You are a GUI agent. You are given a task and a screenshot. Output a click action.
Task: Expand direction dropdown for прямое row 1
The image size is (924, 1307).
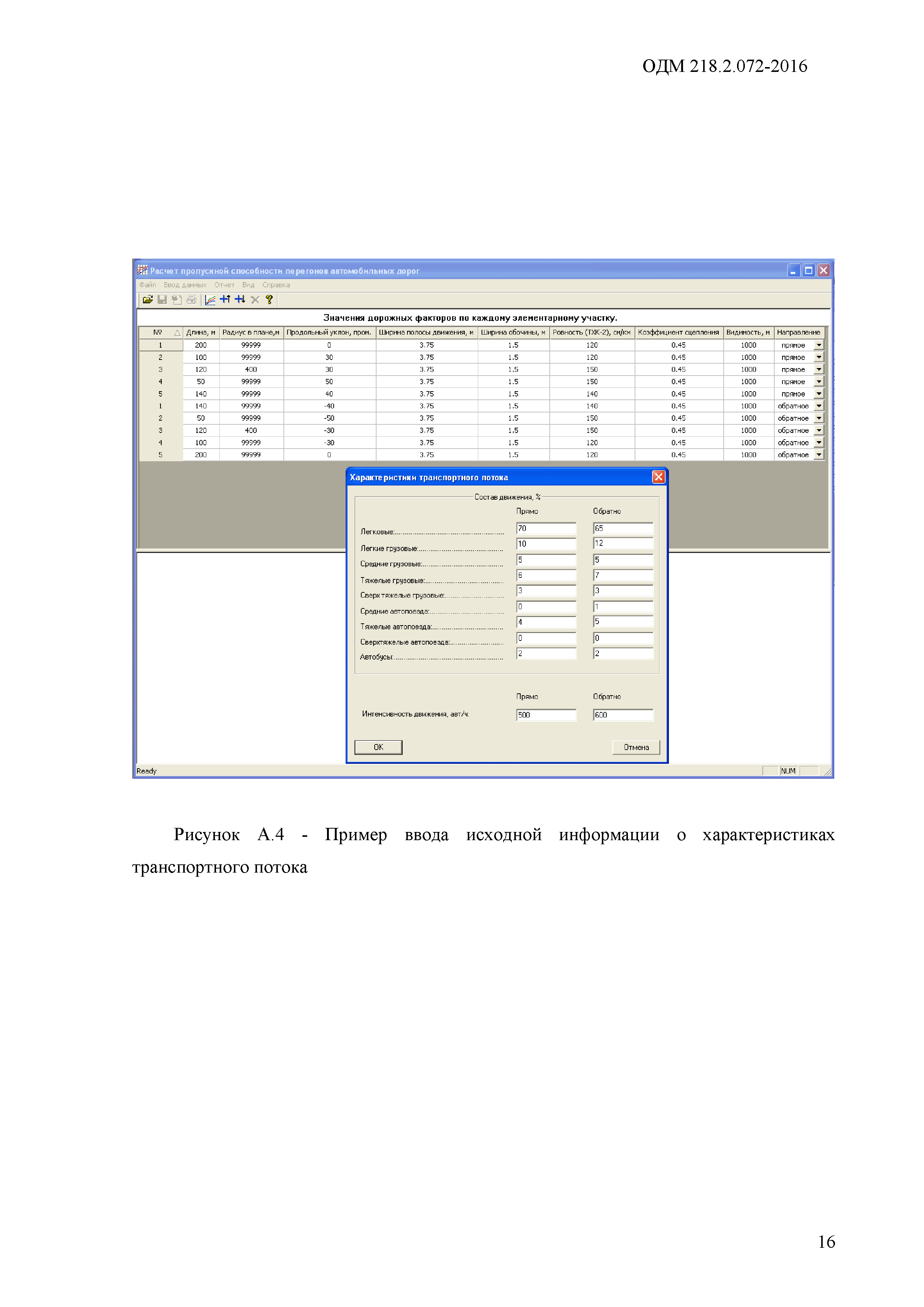tap(819, 345)
